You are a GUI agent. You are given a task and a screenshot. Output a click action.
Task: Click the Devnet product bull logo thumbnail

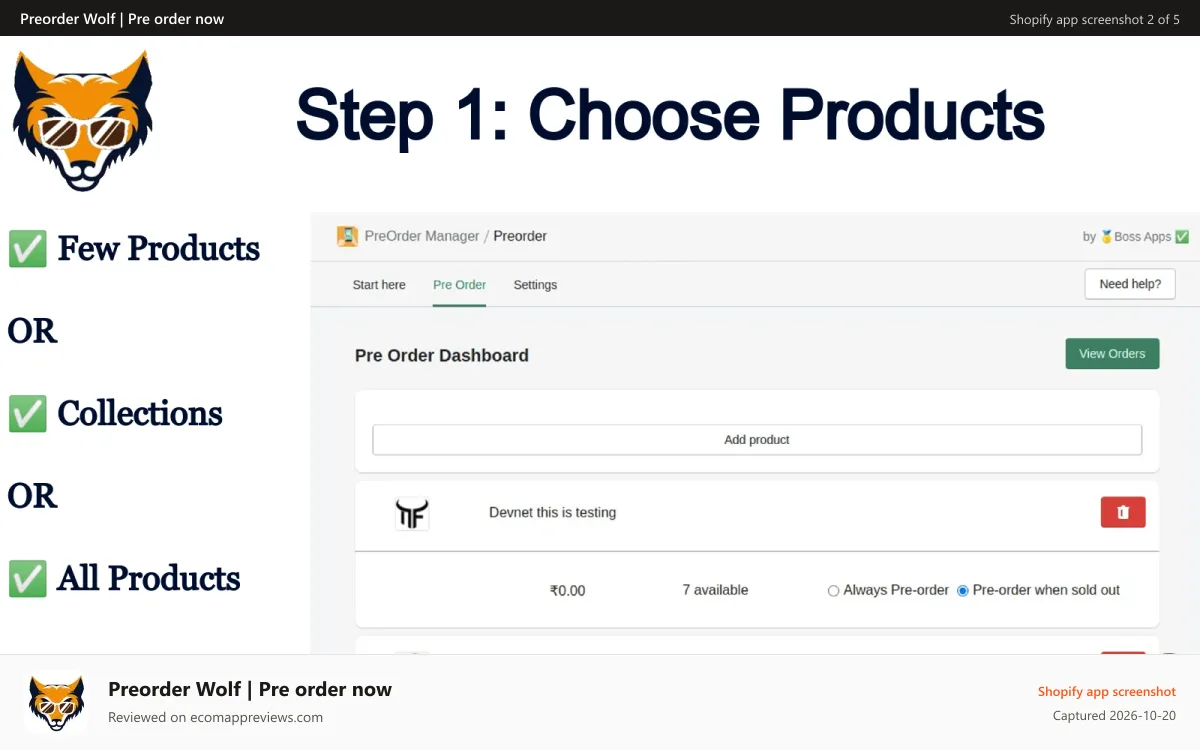(412, 514)
